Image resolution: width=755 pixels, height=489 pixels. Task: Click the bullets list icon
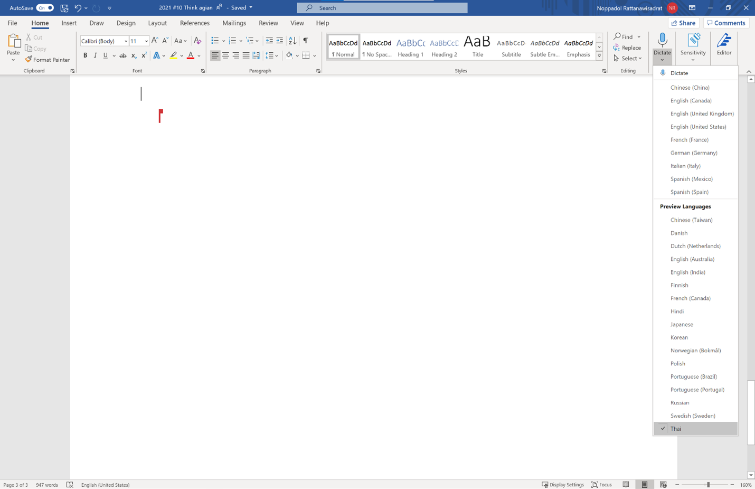click(x=216, y=41)
